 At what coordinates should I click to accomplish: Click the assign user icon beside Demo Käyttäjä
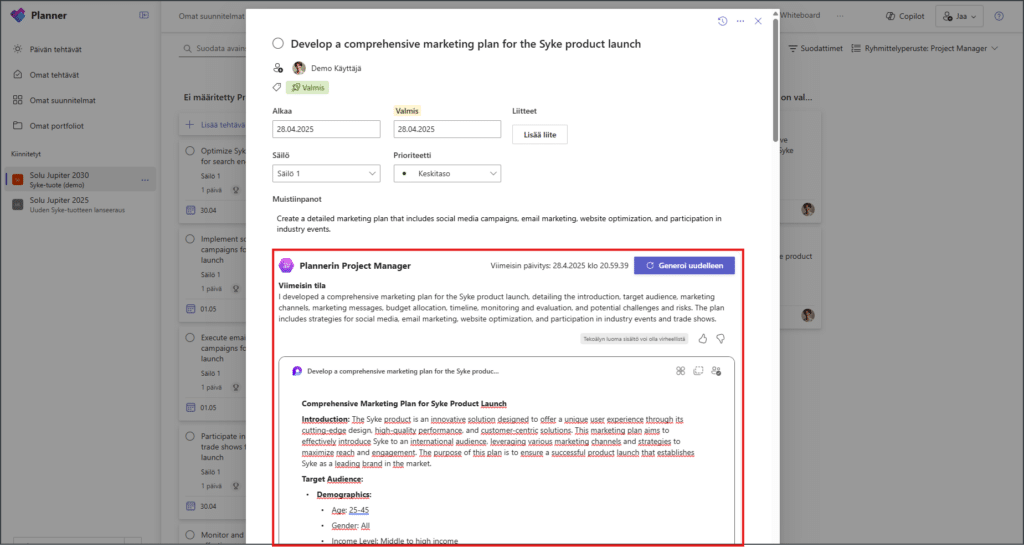click(x=278, y=68)
